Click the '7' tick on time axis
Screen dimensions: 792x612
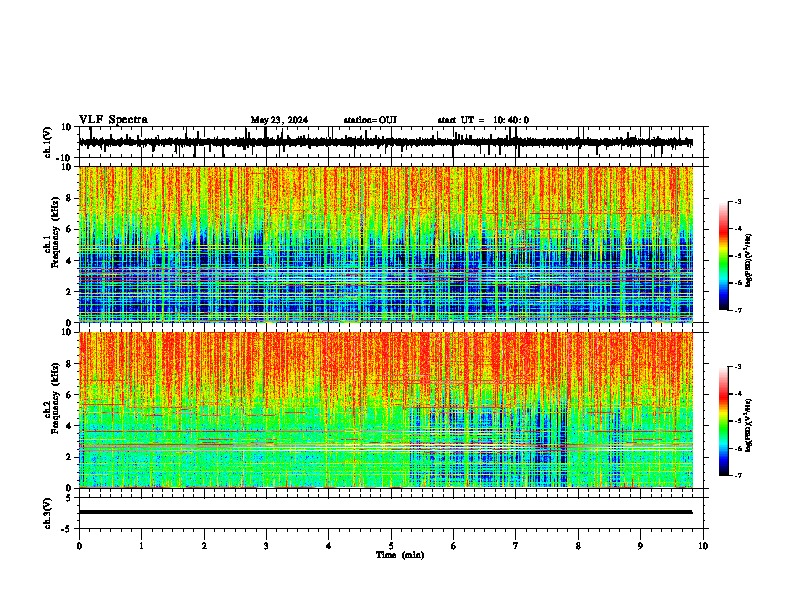[516, 546]
